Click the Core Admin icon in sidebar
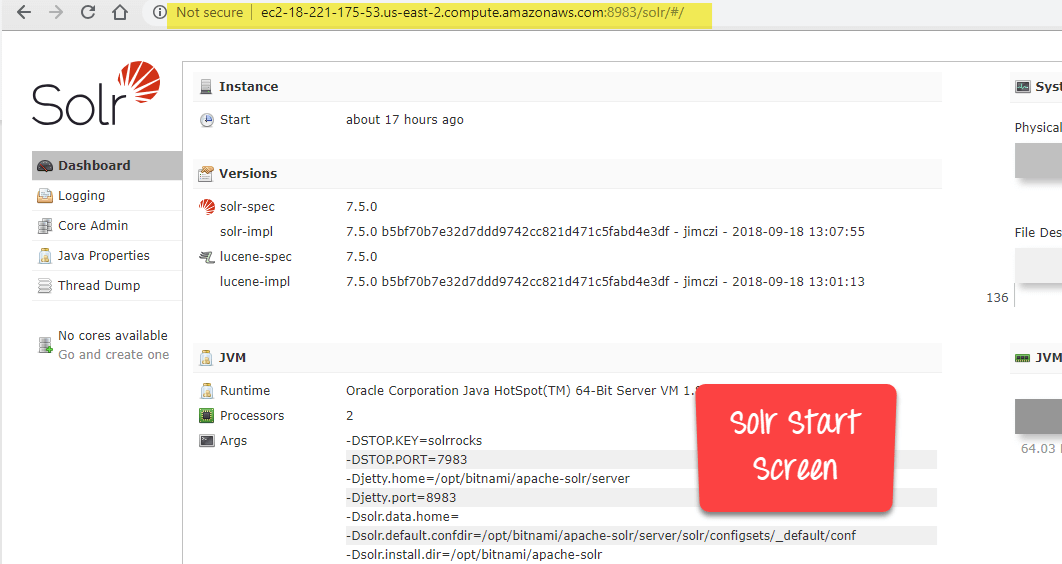This screenshot has height=564, width=1062. click(x=44, y=226)
